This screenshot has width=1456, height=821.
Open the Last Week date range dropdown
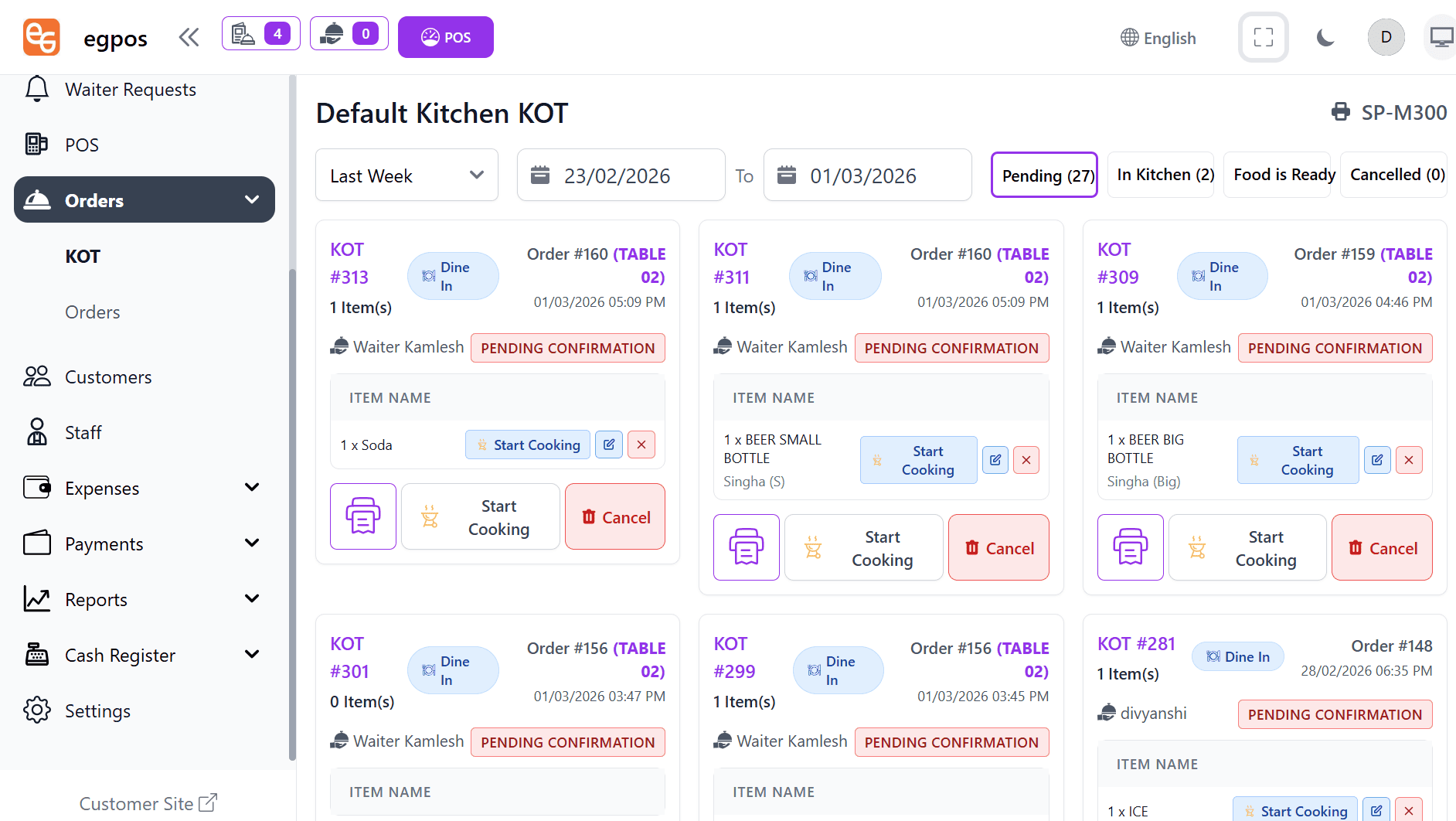[x=407, y=175]
